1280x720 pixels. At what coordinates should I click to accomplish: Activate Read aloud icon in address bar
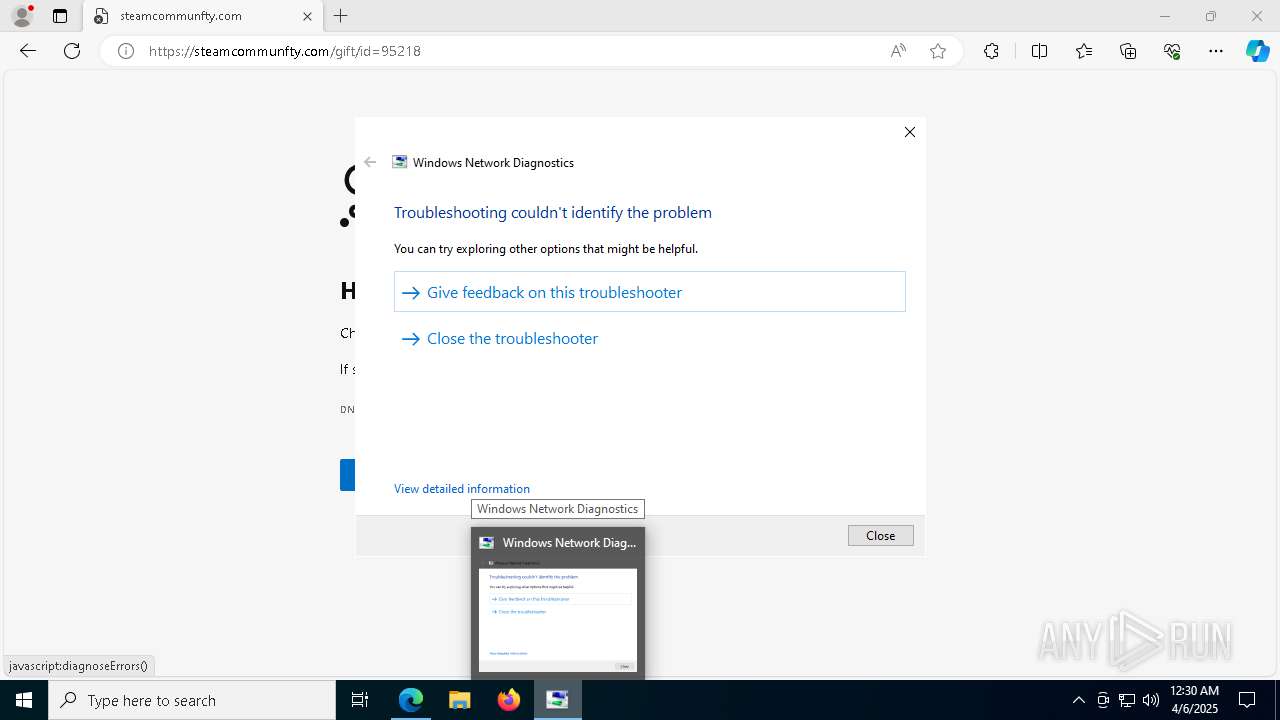(x=898, y=51)
